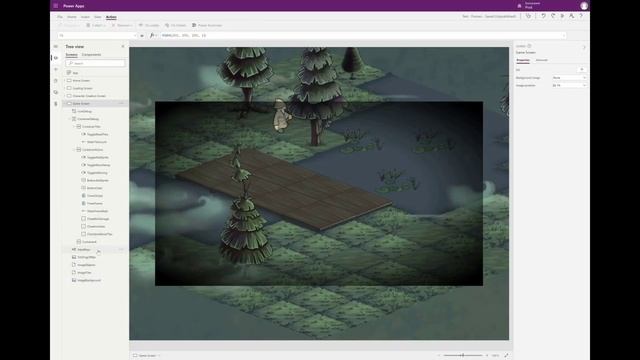Click the fit-to-window icon at bottom right
The width and height of the screenshot is (640, 360).
point(506,356)
